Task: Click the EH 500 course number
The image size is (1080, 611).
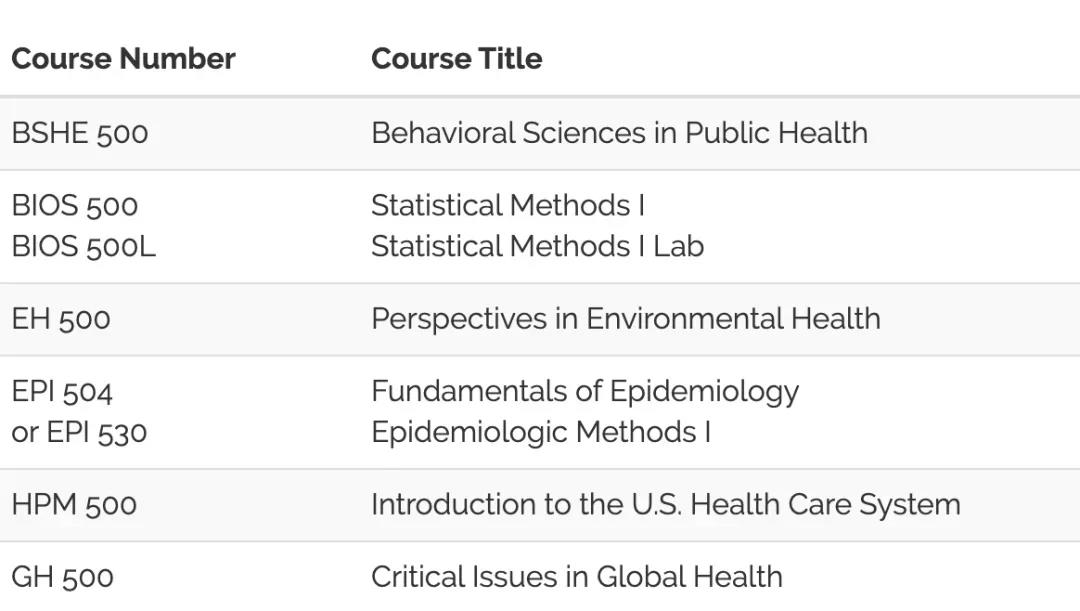Action: pyautogui.click(x=61, y=320)
